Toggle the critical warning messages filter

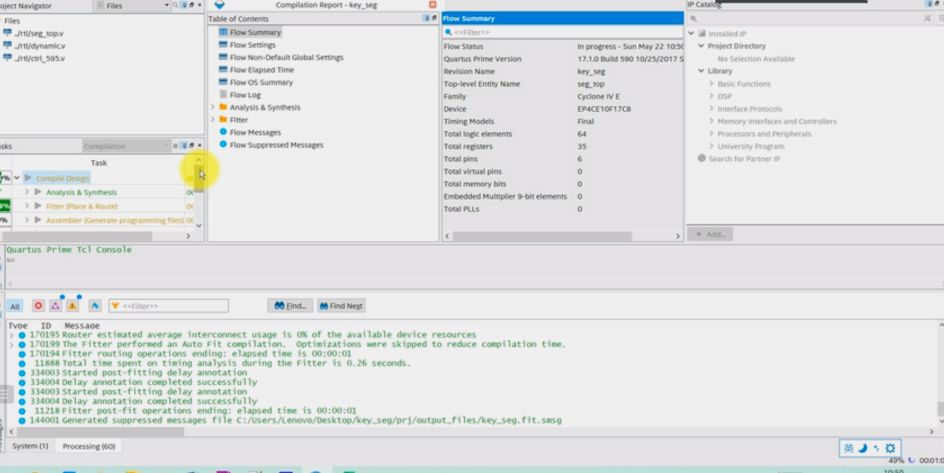[x=55, y=306]
